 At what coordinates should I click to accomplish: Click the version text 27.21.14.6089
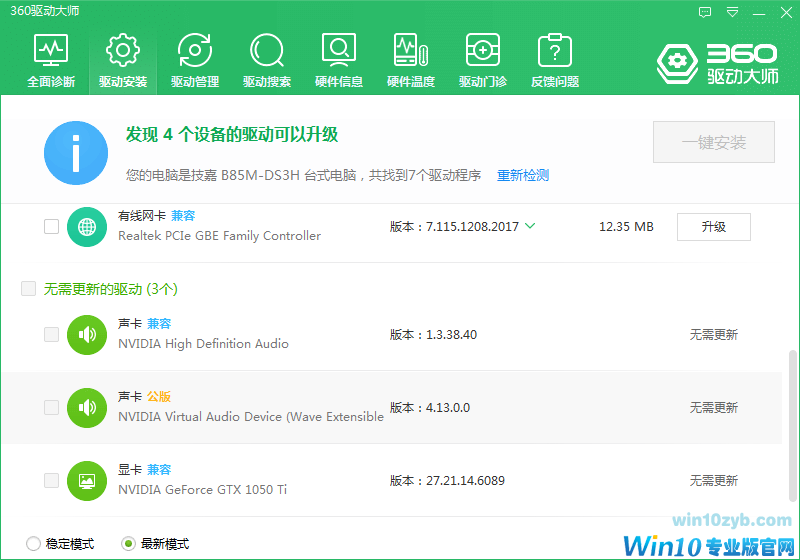pos(465,480)
